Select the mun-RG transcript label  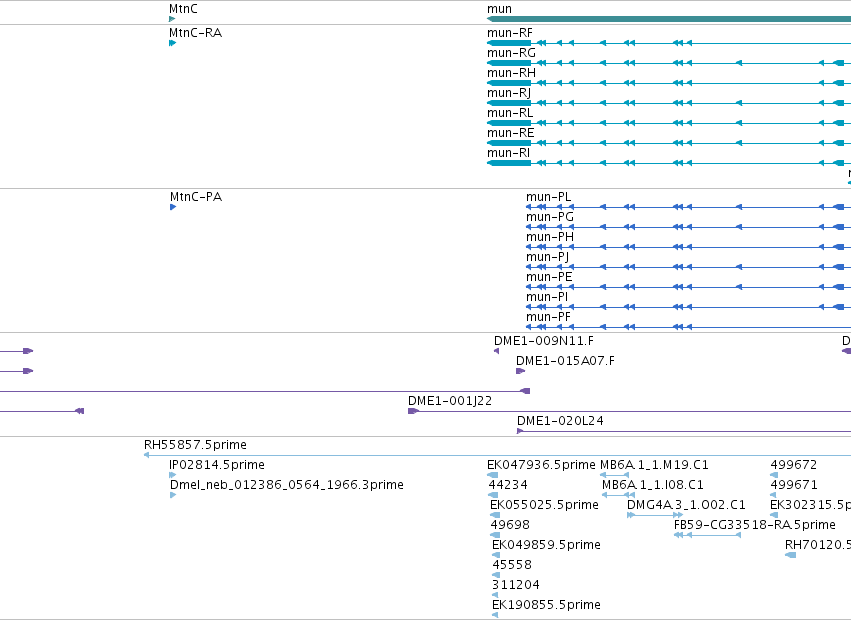511,53
